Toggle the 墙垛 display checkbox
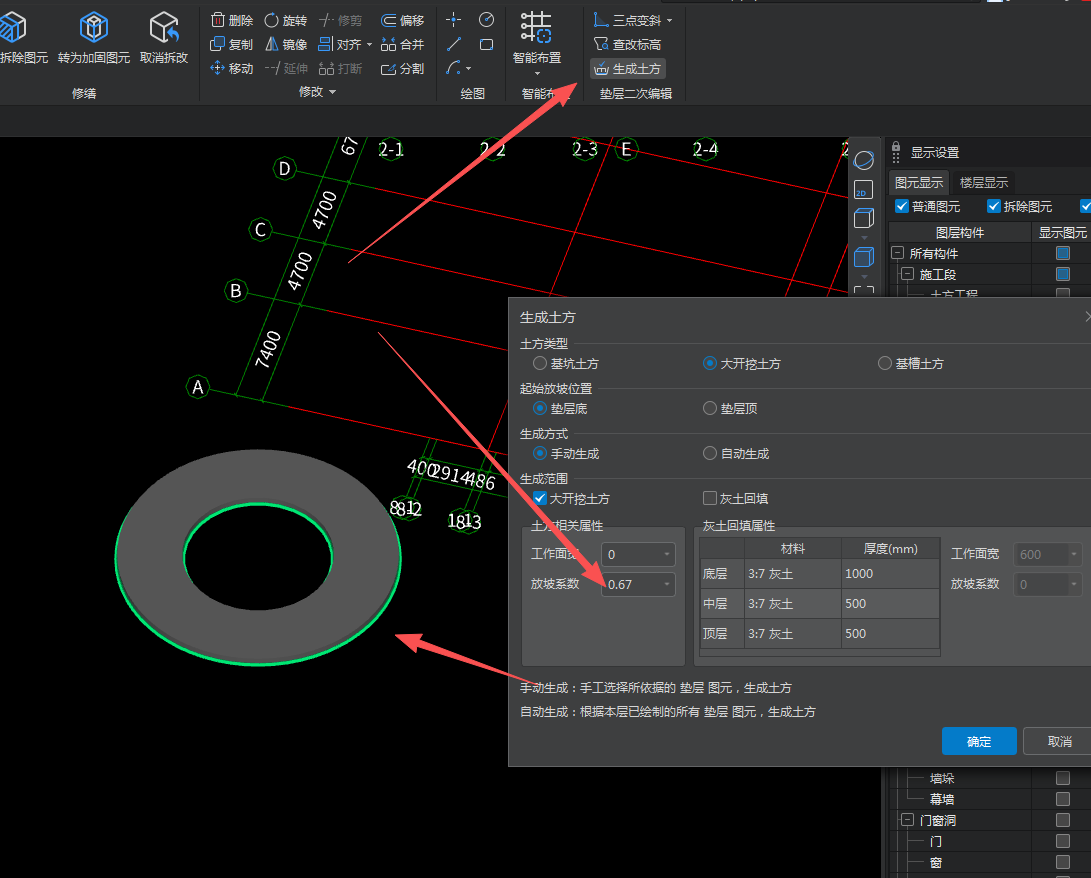The image size is (1091, 878). 1062,778
